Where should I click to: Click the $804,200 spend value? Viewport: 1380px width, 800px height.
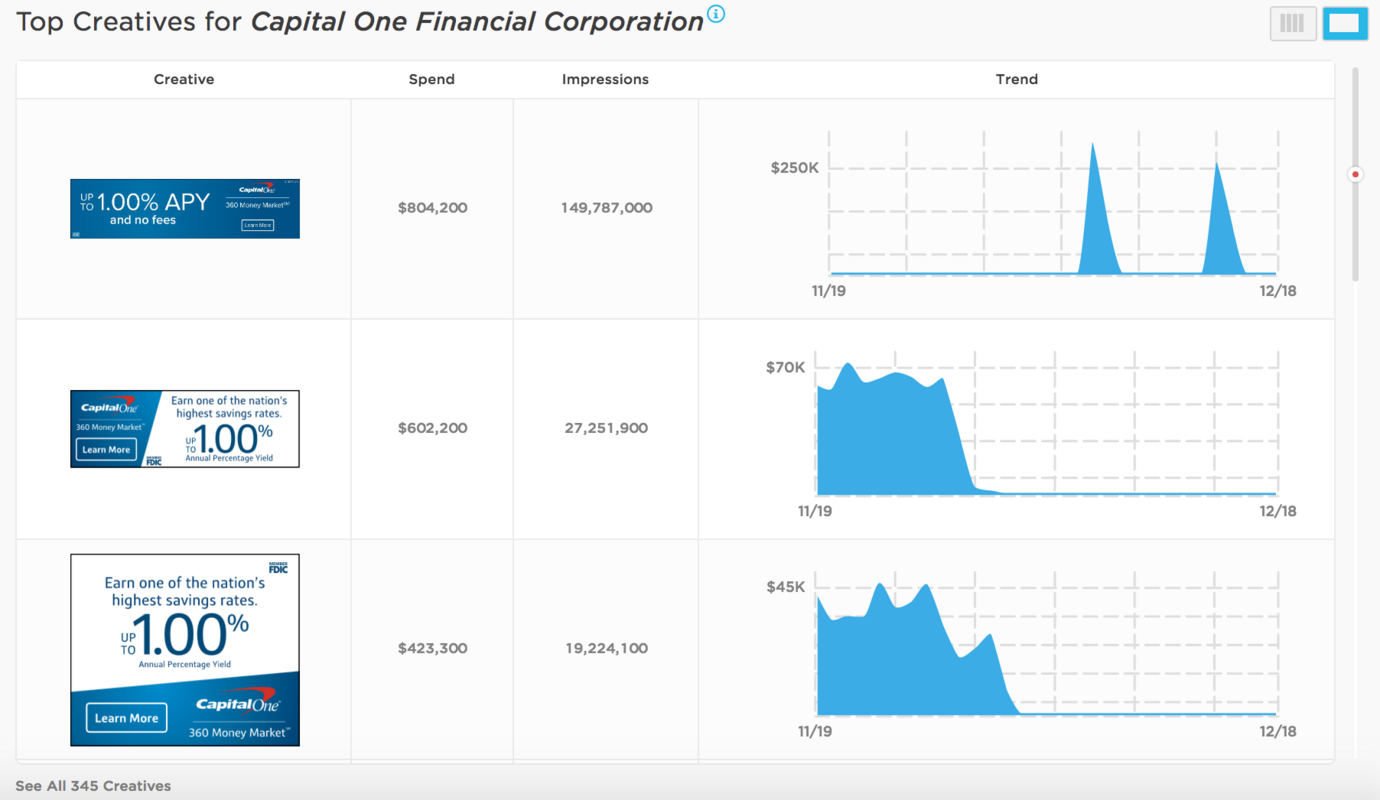(x=431, y=208)
